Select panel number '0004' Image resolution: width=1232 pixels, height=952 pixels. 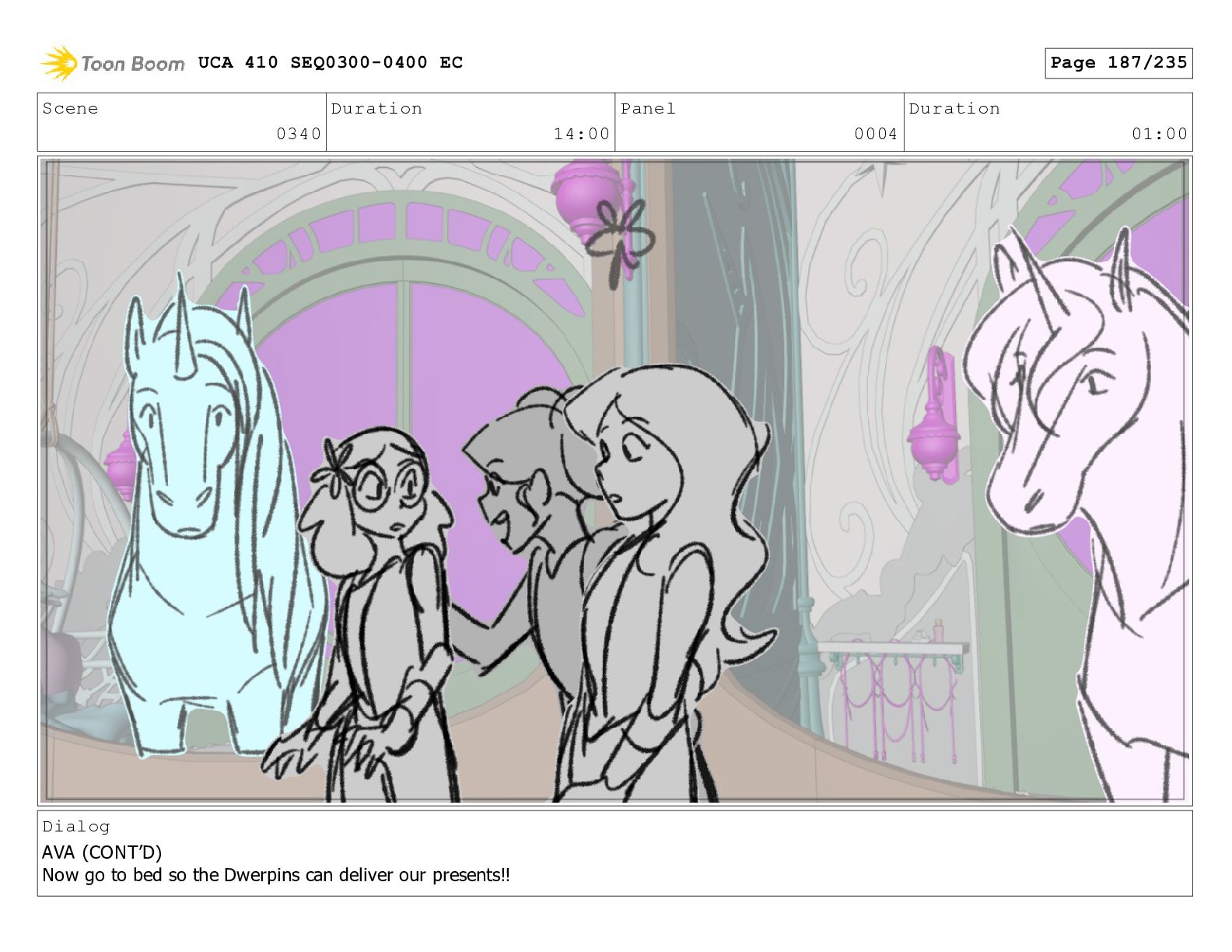[876, 134]
